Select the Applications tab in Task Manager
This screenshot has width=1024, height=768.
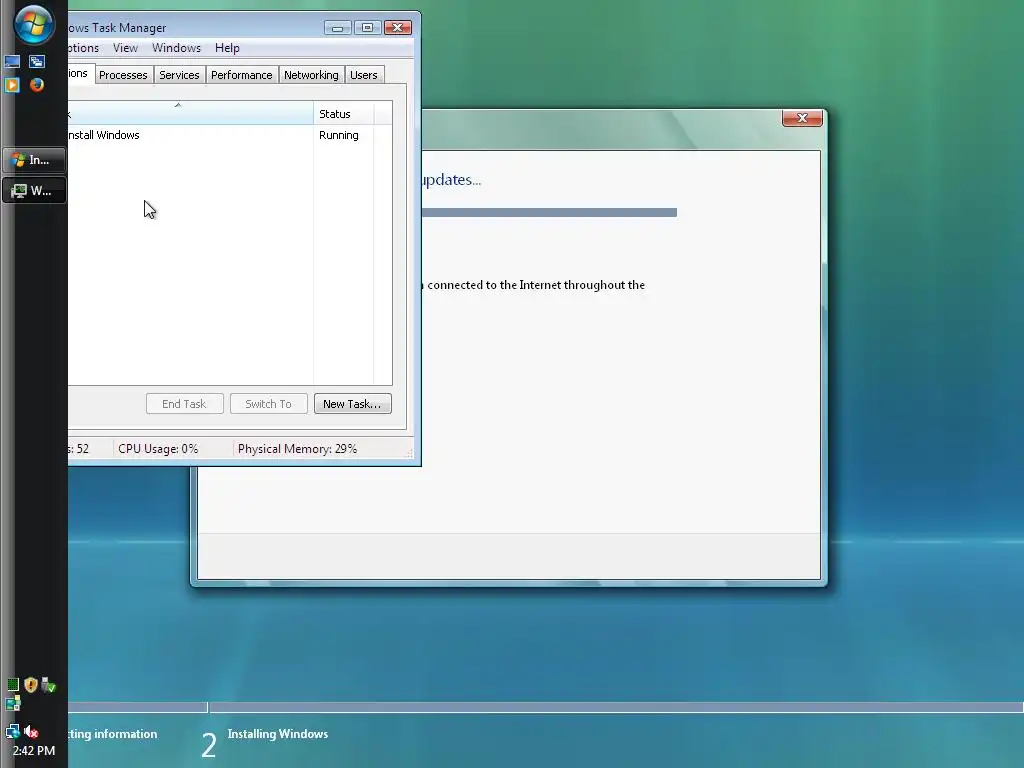pyautogui.click(x=81, y=73)
